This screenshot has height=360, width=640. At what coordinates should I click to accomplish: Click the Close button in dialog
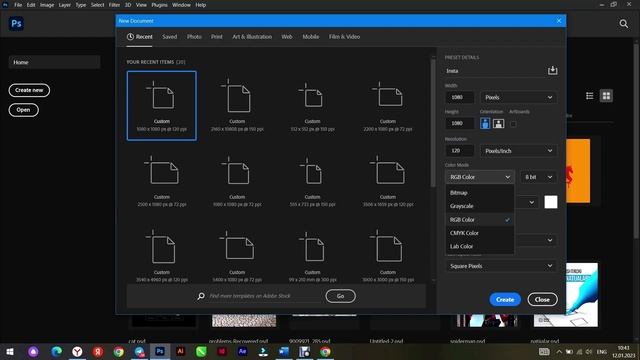tap(542, 300)
